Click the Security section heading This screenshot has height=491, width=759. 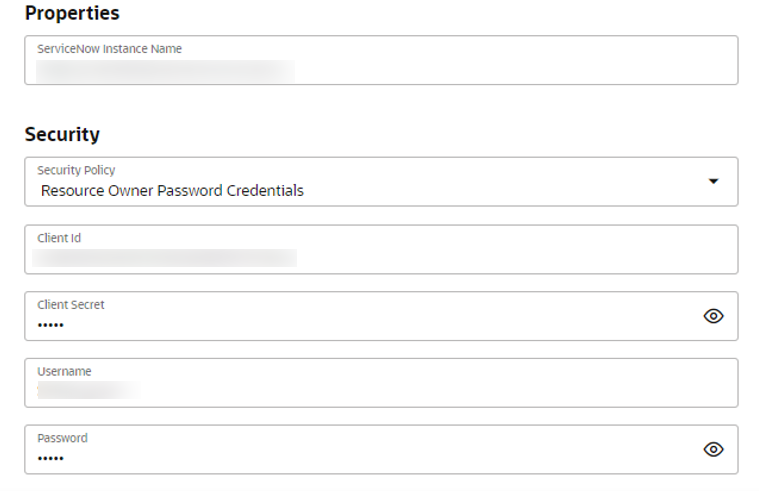click(62, 134)
